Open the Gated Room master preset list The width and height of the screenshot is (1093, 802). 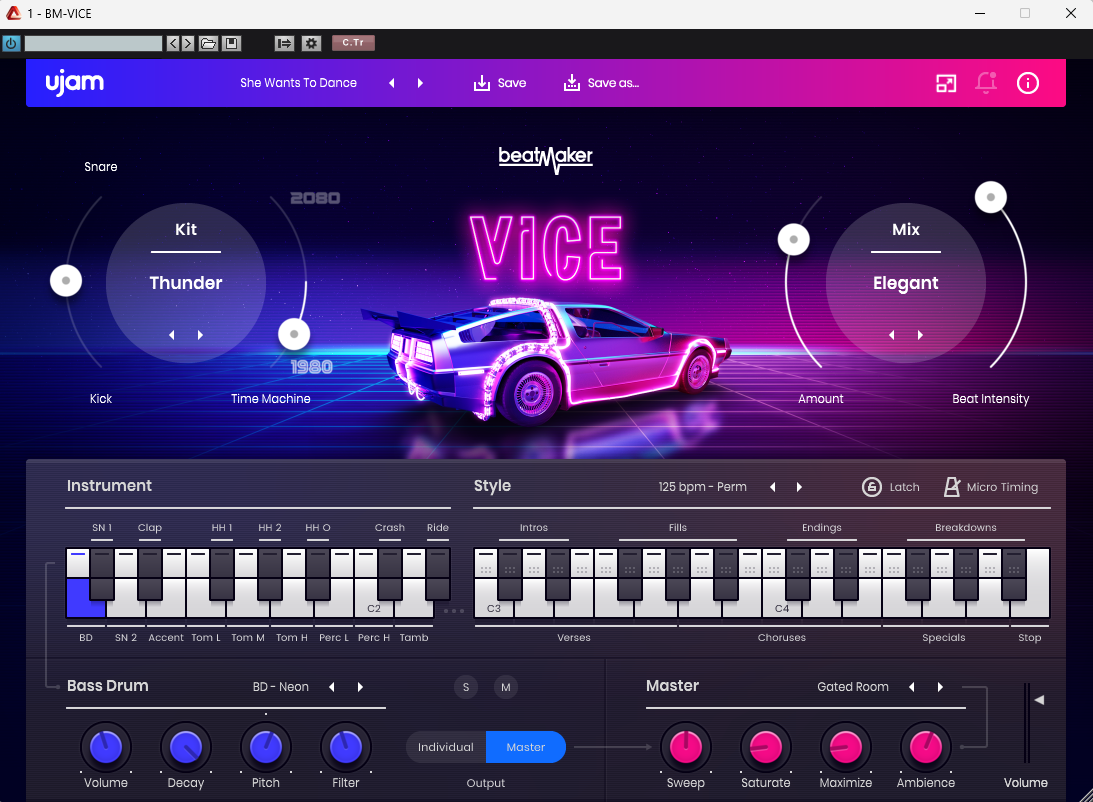853,687
